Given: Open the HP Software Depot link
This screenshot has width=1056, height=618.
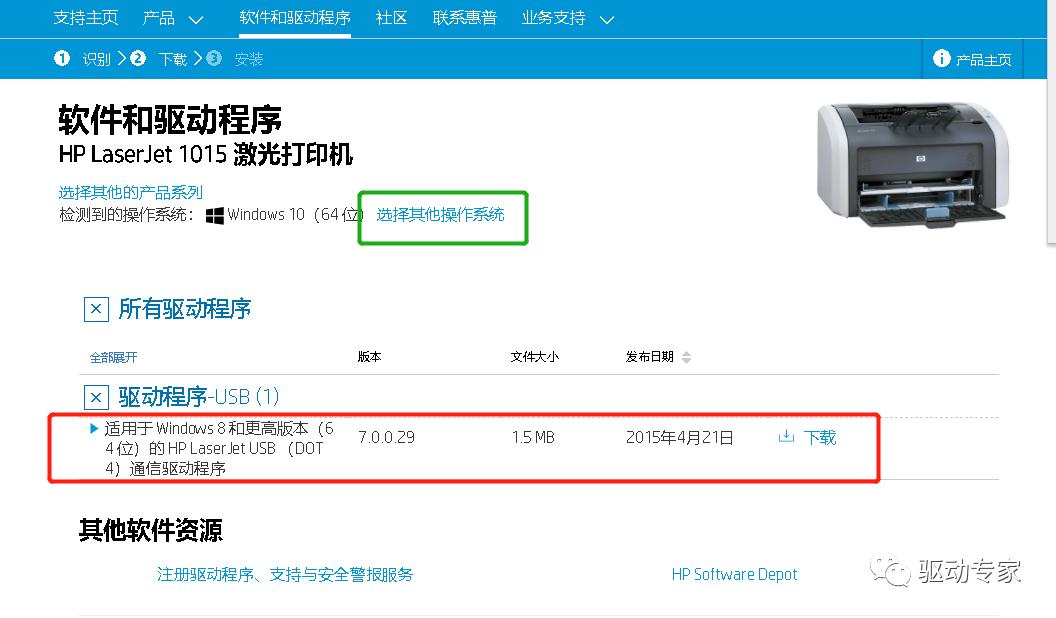Looking at the screenshot, I should (734, 574).
